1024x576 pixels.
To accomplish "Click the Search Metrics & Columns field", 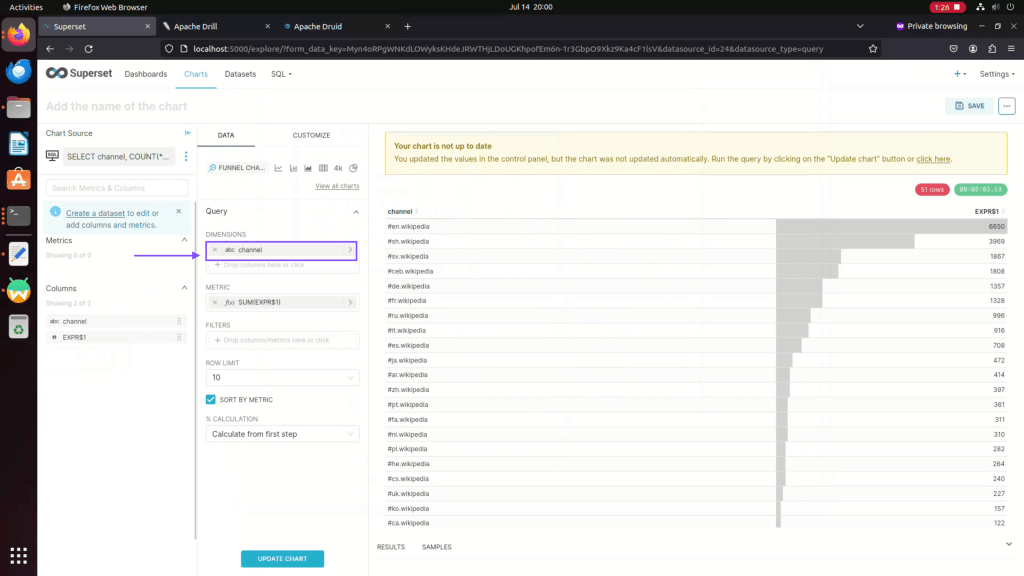I will tap(117, 188).
